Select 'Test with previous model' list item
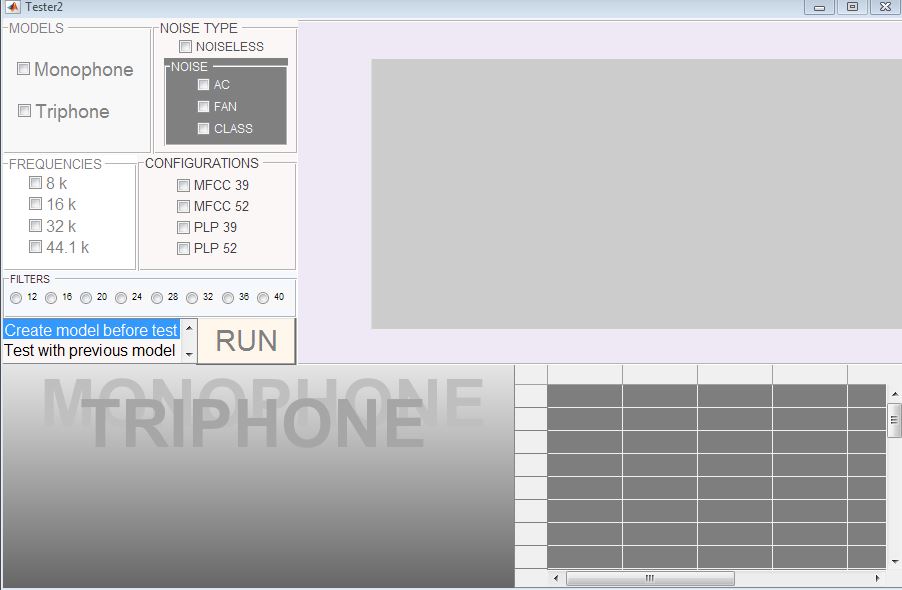The width and height of the screenshot is (902, 590). pos(90,351)
